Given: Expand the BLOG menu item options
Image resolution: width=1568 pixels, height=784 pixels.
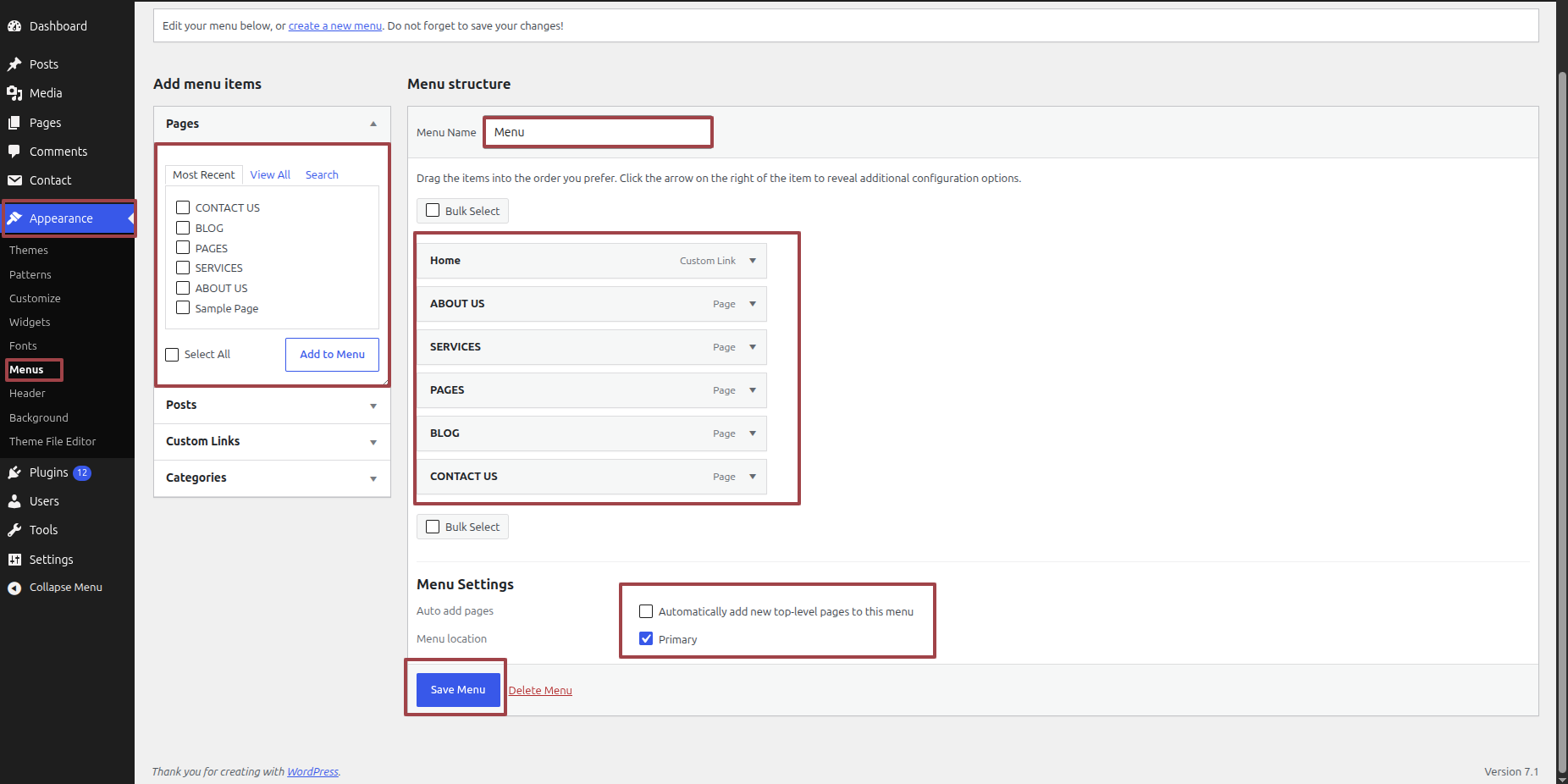Looking at the screenshot, I should [x=753, y=433].
